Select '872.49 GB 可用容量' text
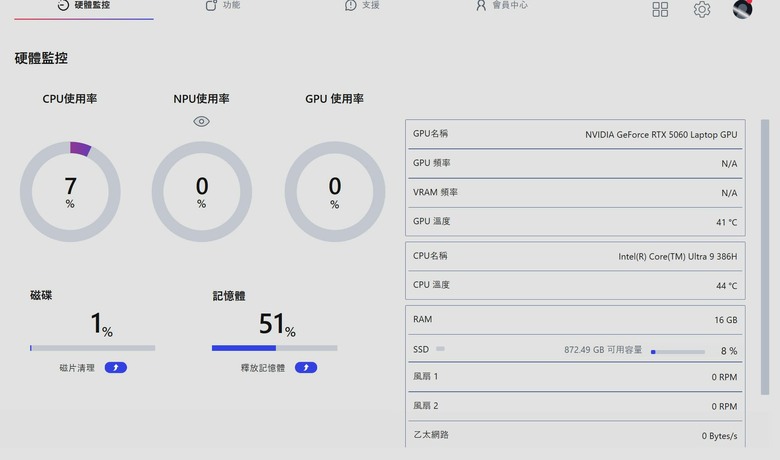The height and width of the screenshot is (460, 780). 603,350
